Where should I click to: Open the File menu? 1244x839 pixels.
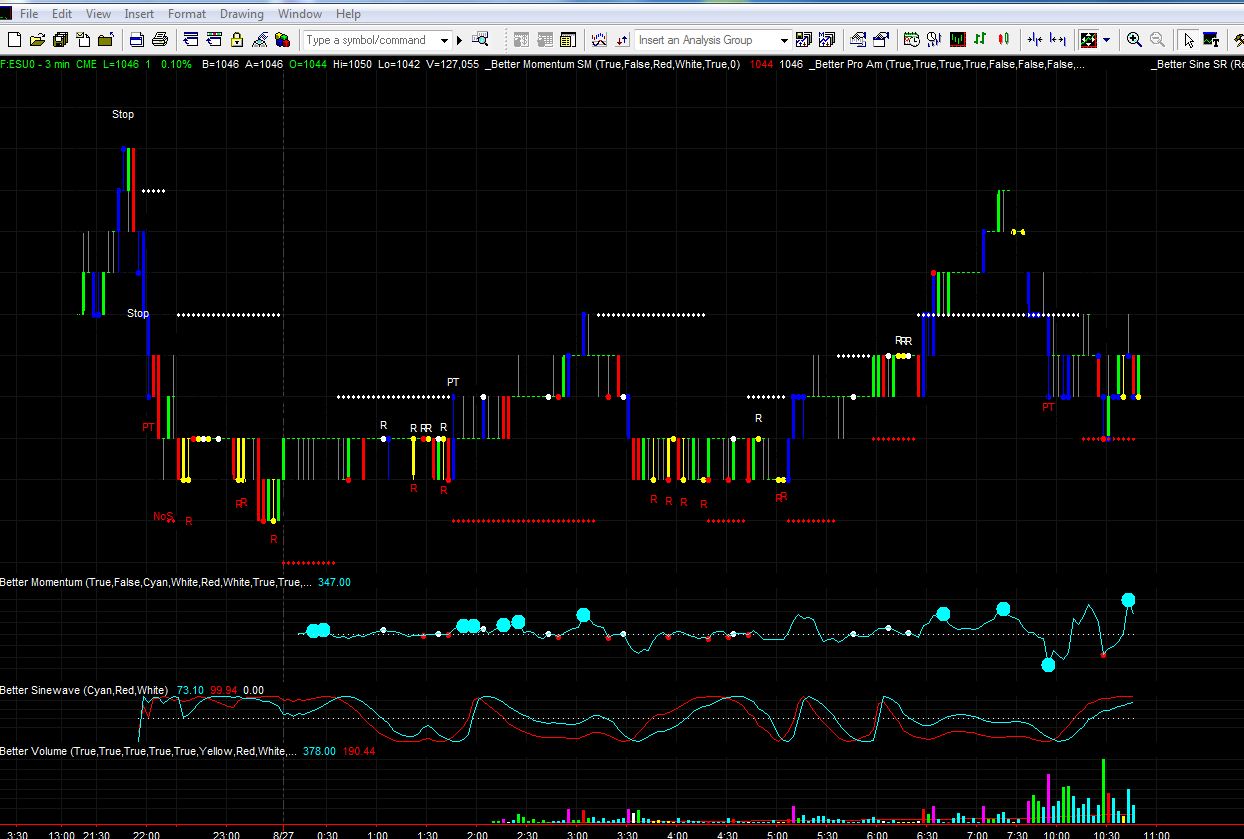pyautogui.click(x=29, y=14)
